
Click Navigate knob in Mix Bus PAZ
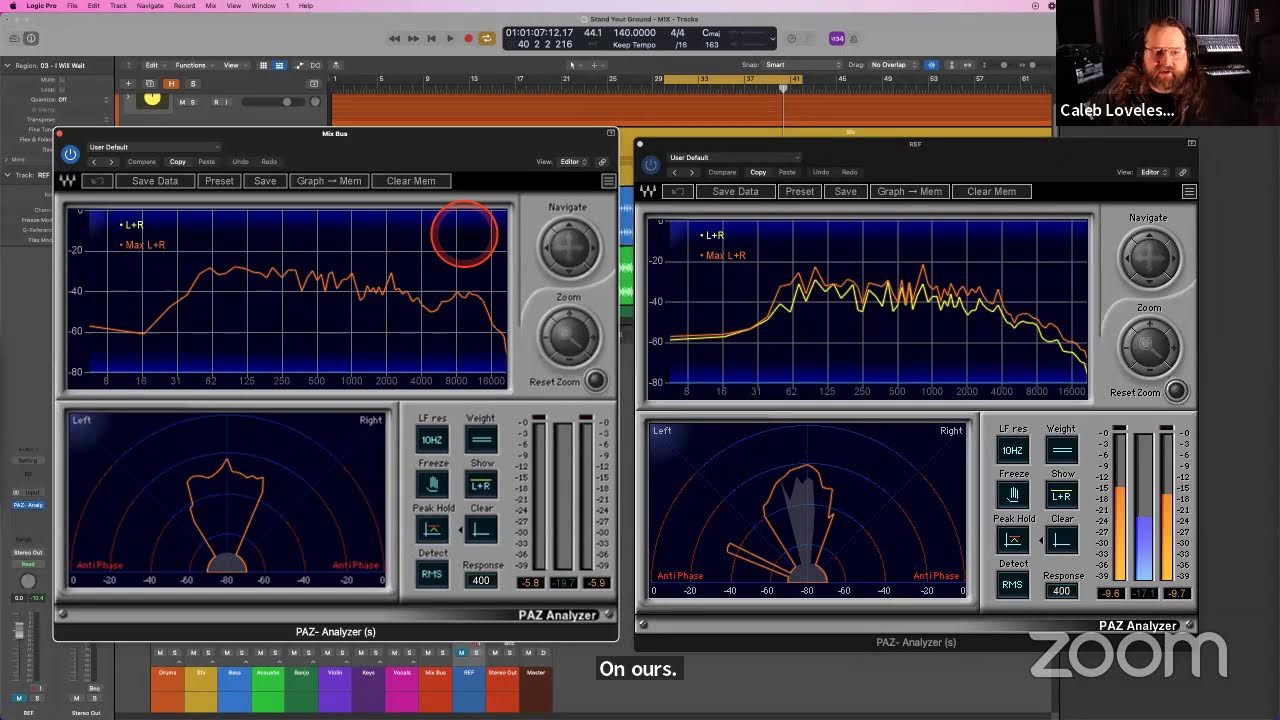(568, 246)
